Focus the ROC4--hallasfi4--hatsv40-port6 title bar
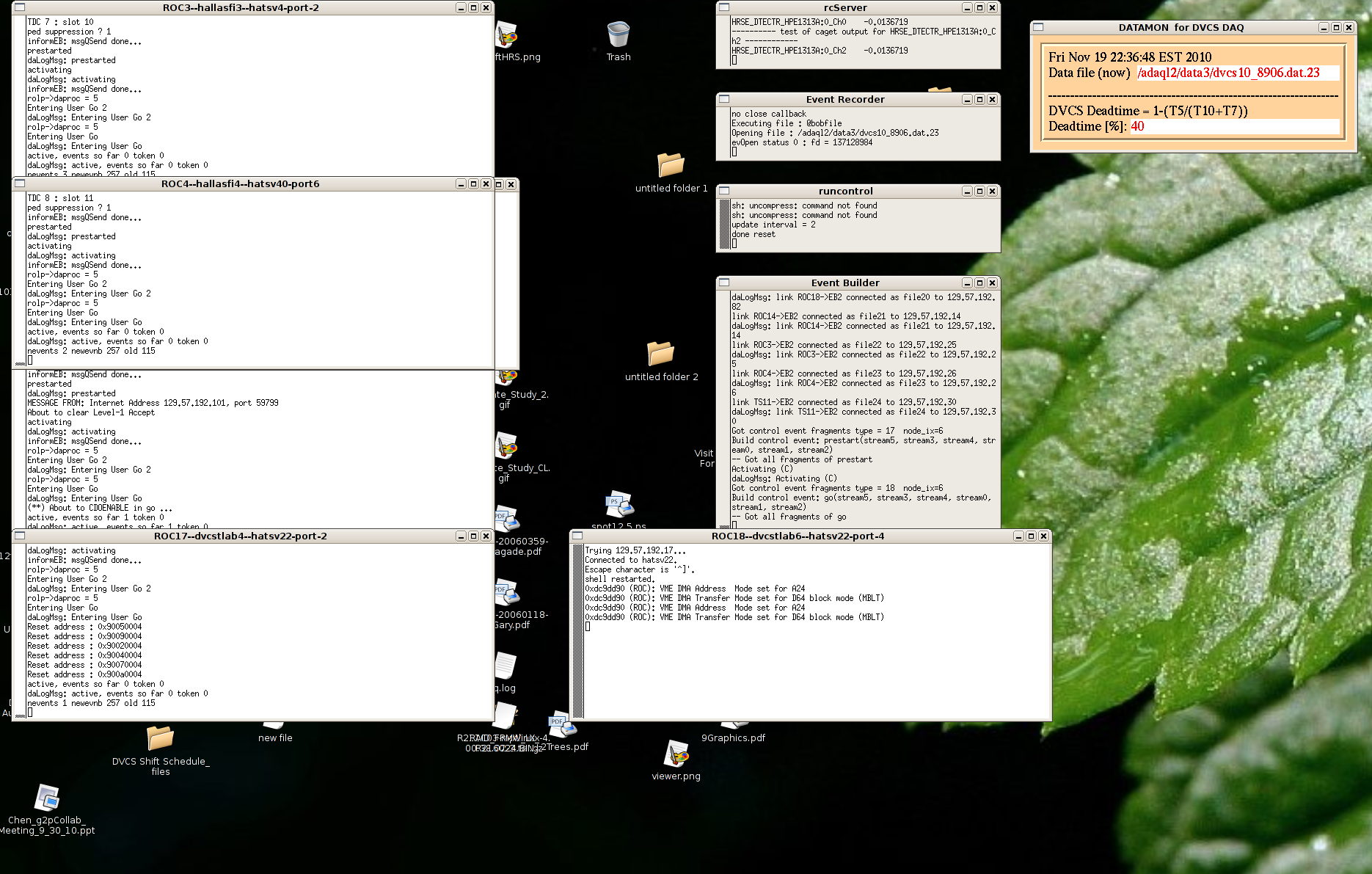Image resolution: width=1372 pixels, height=874 pixels. coord(241,183)
